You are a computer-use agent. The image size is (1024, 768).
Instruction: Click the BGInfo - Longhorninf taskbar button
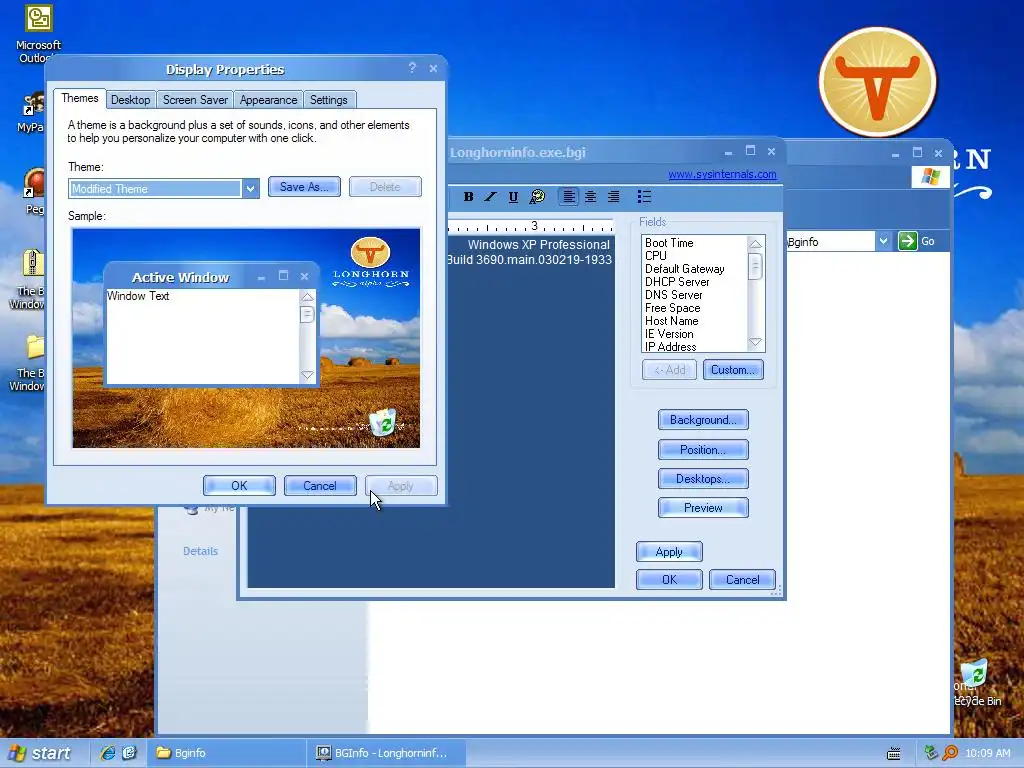387,753
